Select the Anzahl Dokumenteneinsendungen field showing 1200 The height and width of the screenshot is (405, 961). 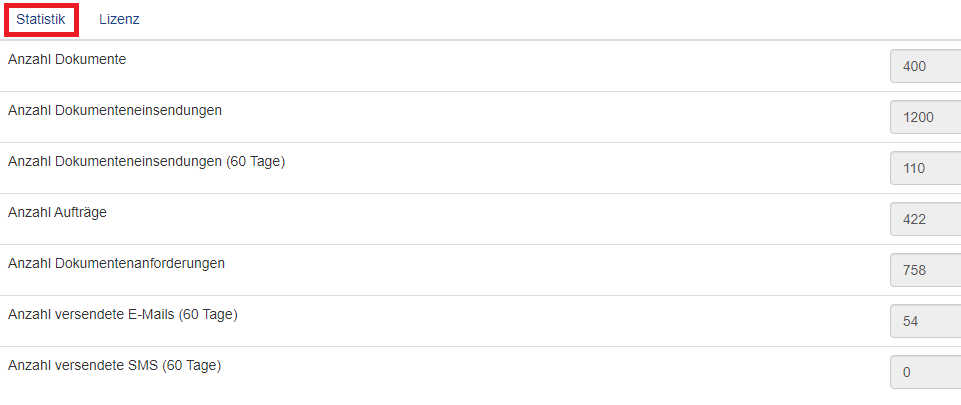(924, 118)
